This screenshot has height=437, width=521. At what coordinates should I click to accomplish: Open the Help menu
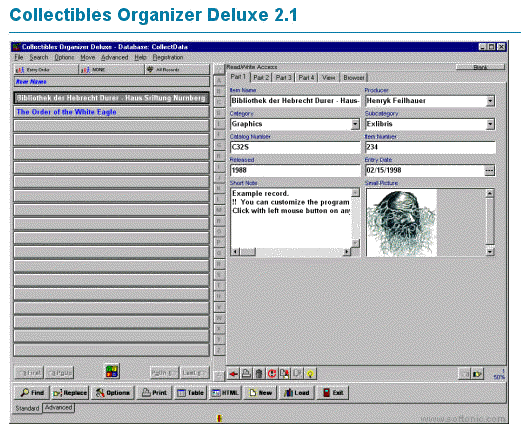(x=140, y=57)
